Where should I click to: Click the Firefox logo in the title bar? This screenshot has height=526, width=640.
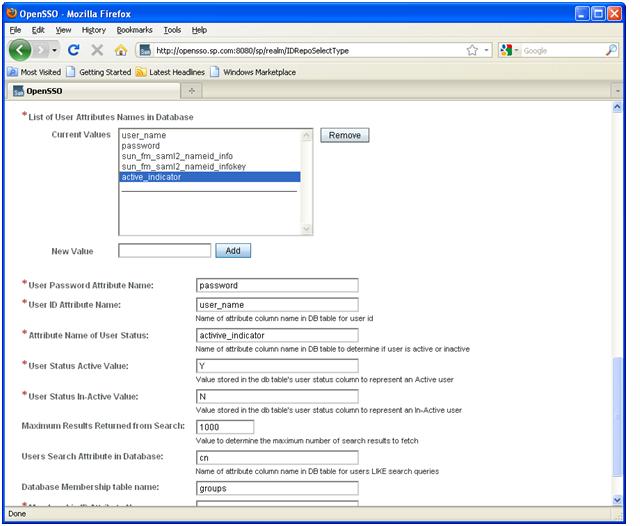coord(11,13)
